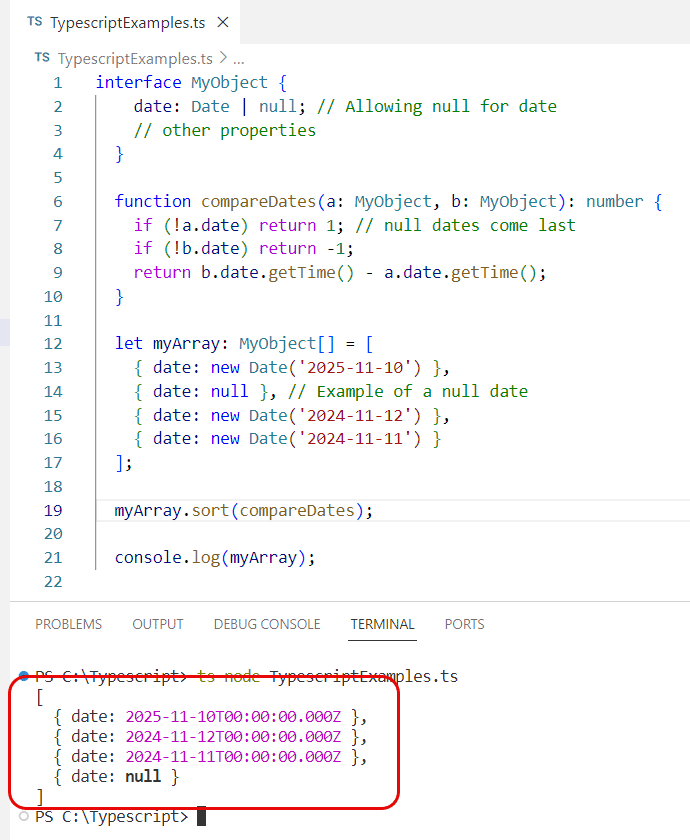The width and height of the screenshot is (690, 840).
Task: Click line number 6 in the gutter
Action: tap(58, 202)
